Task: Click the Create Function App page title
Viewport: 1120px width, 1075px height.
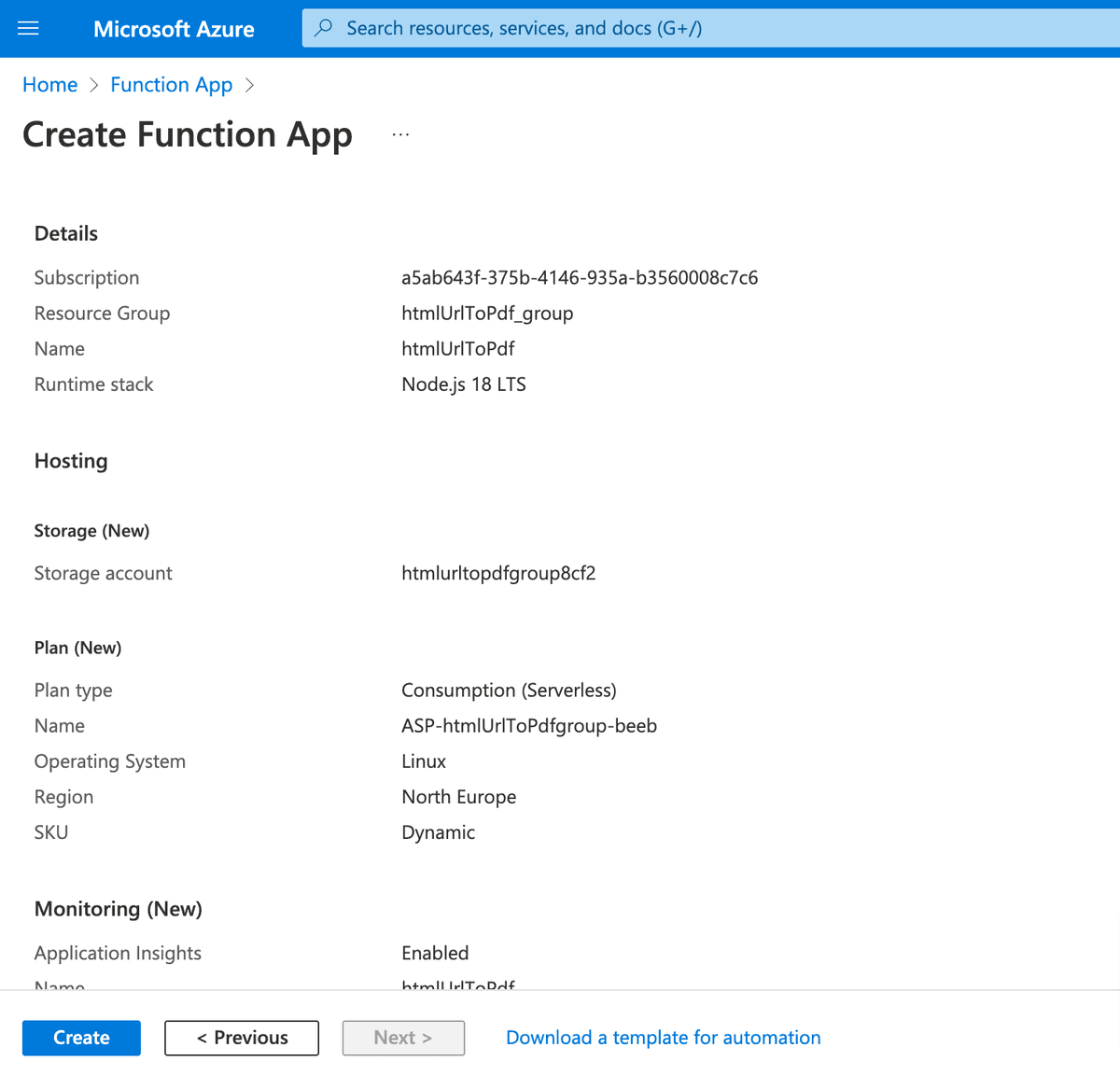Action: pyautogui.click(x=187, y=134)
